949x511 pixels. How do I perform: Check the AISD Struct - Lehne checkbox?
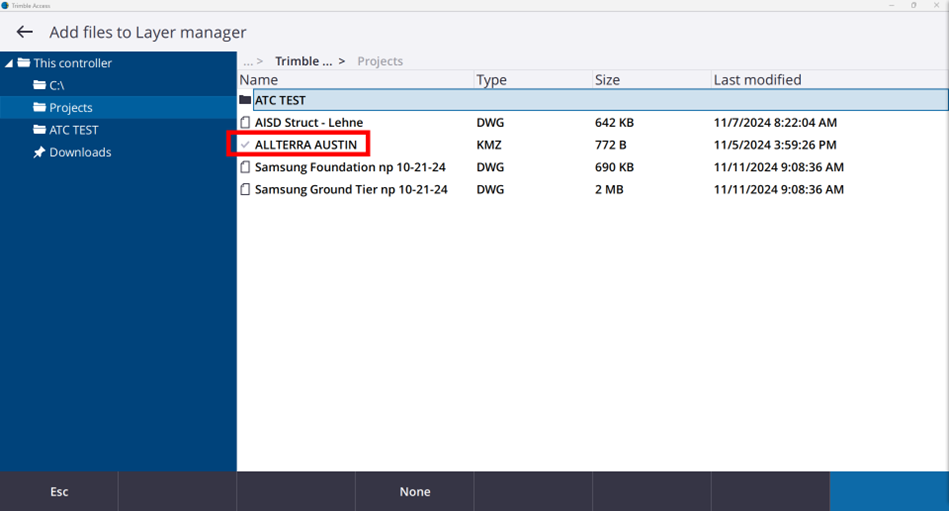(x=245, y=122)
